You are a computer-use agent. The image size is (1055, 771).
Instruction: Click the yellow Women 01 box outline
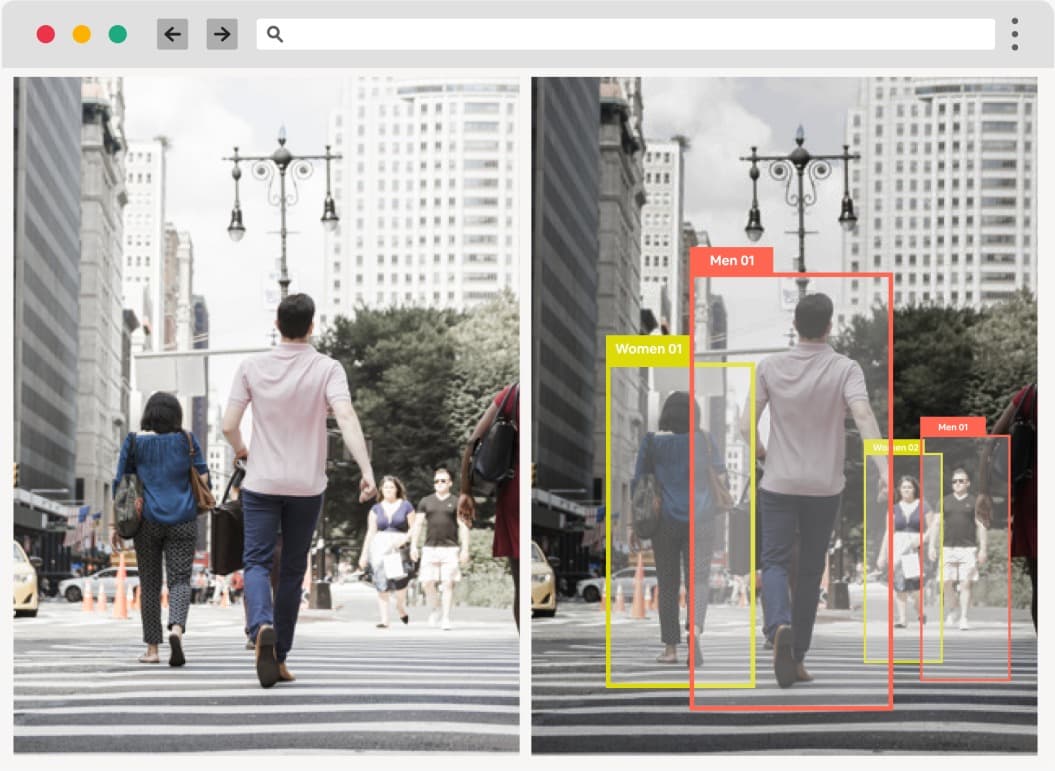click(607, 520)
